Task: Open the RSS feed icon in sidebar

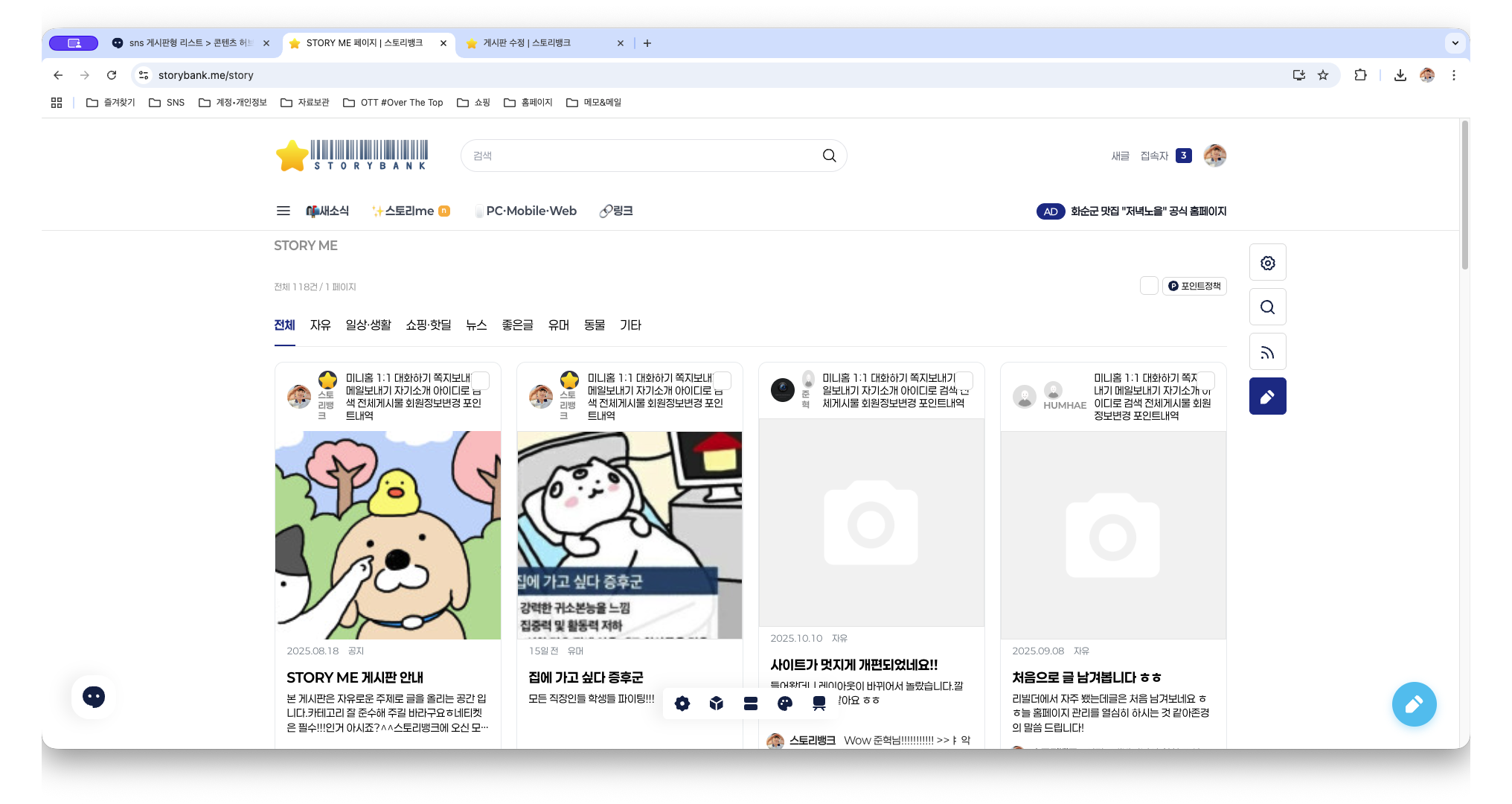Action: click(x=1267, y=352)
